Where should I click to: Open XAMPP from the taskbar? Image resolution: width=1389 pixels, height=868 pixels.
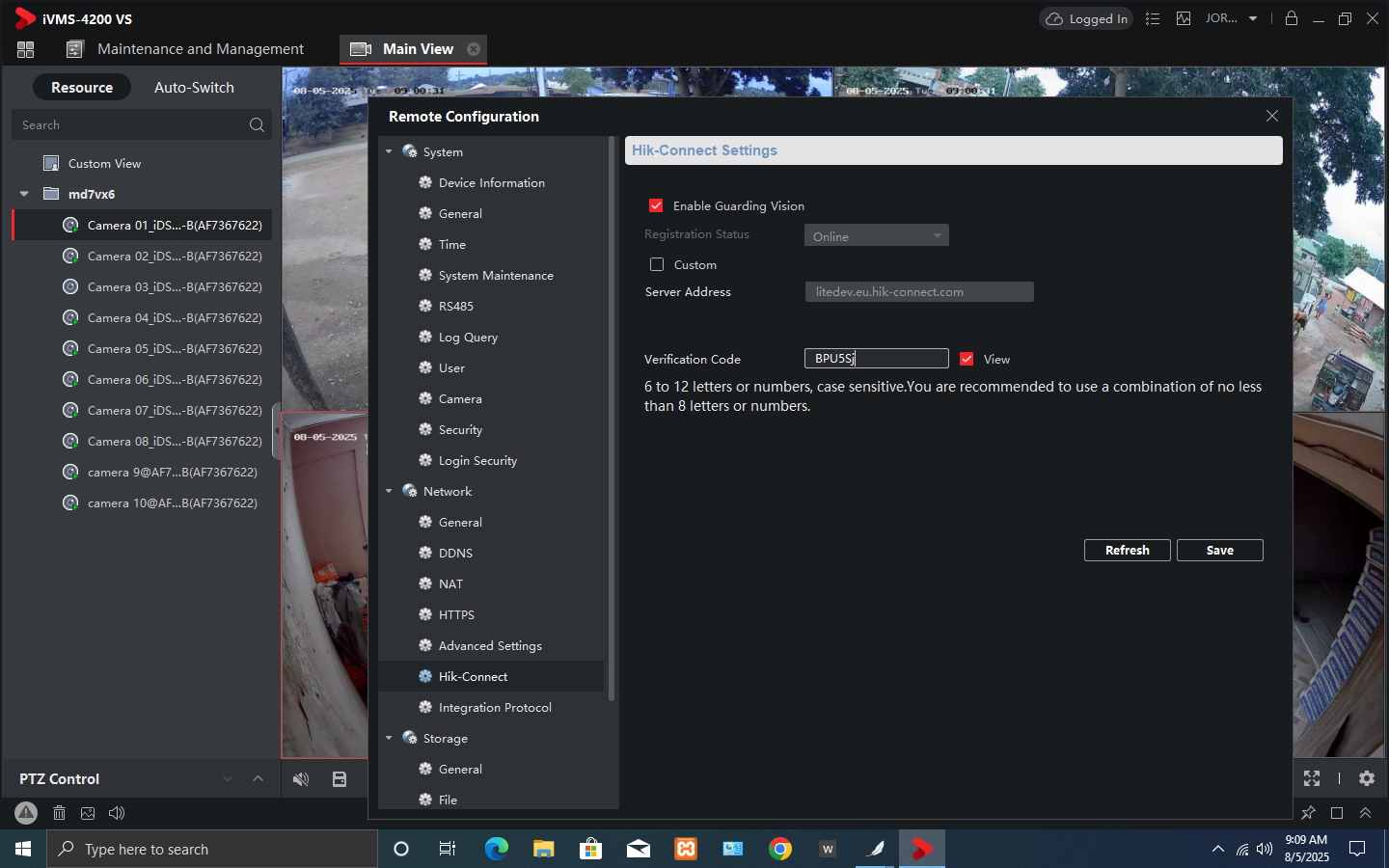pyautogui.click(x=686, y=849)
